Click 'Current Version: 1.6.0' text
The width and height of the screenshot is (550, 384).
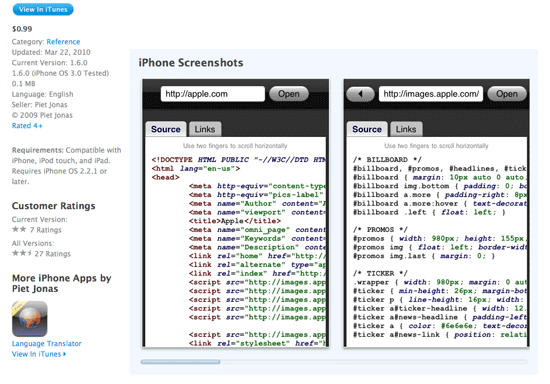pyautogui.click(x=49, y=63)
